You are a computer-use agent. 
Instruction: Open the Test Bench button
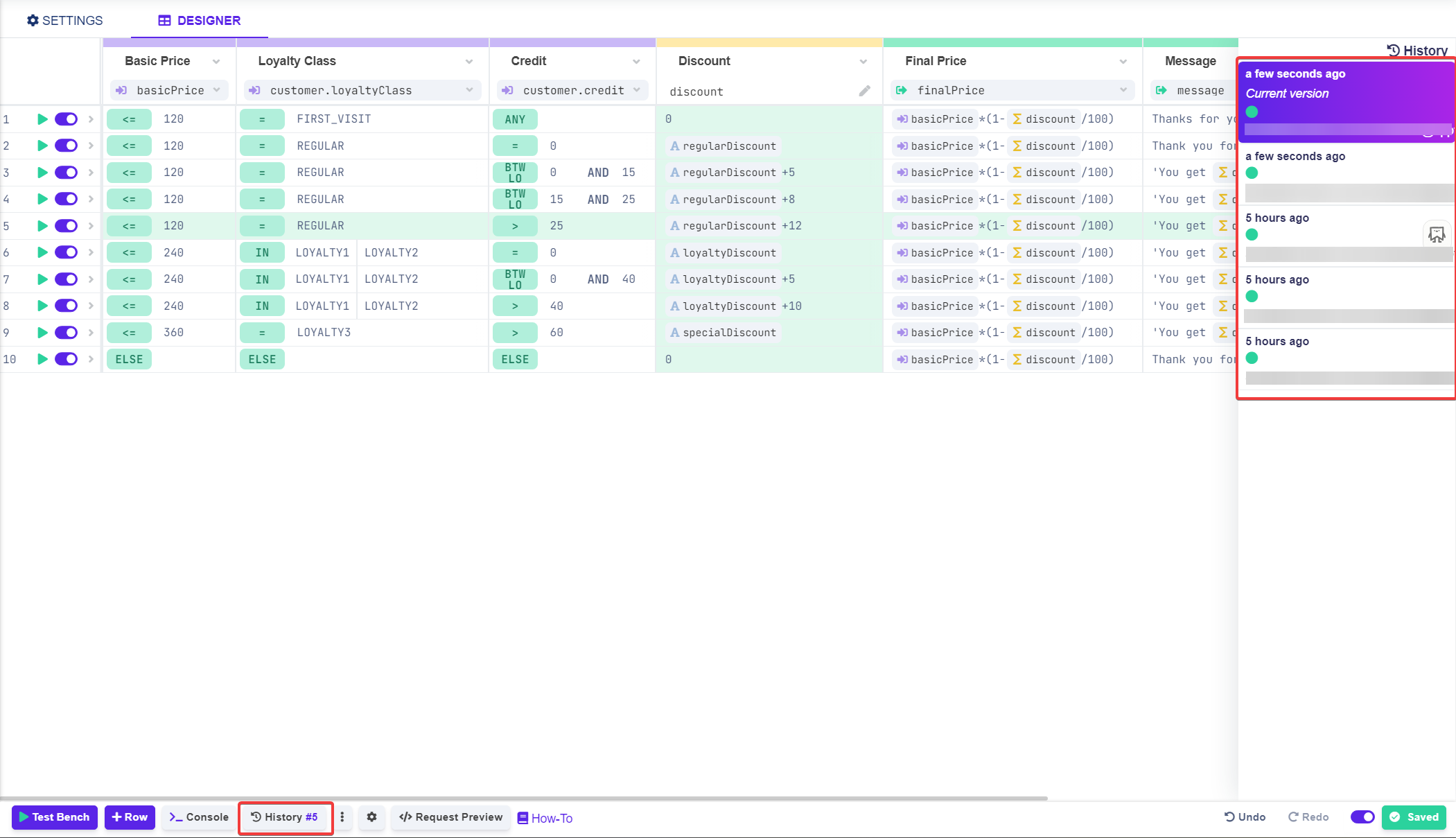click(55, 817)
